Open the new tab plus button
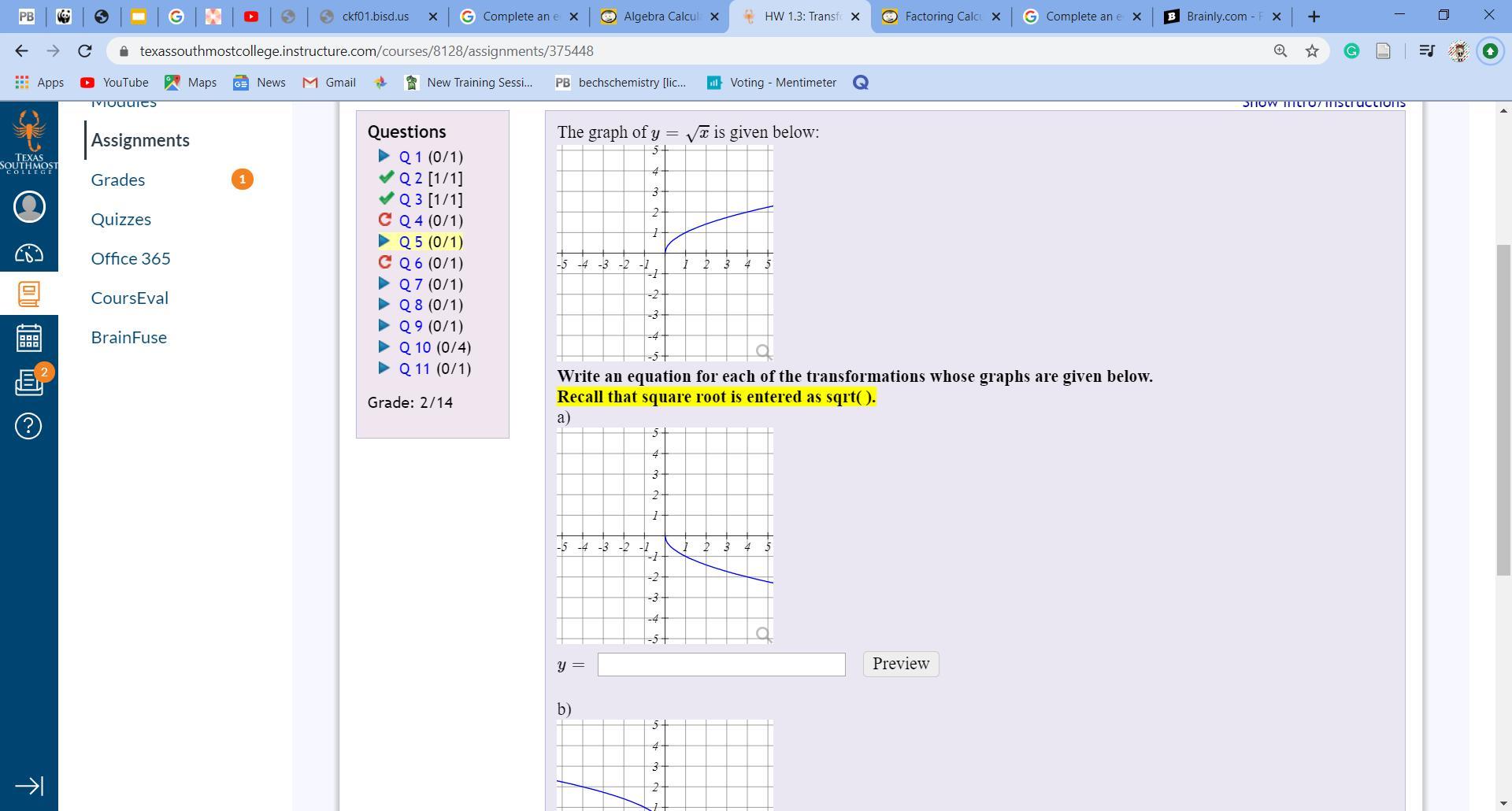This screenshot has width=1512, height=811. 1314,17
